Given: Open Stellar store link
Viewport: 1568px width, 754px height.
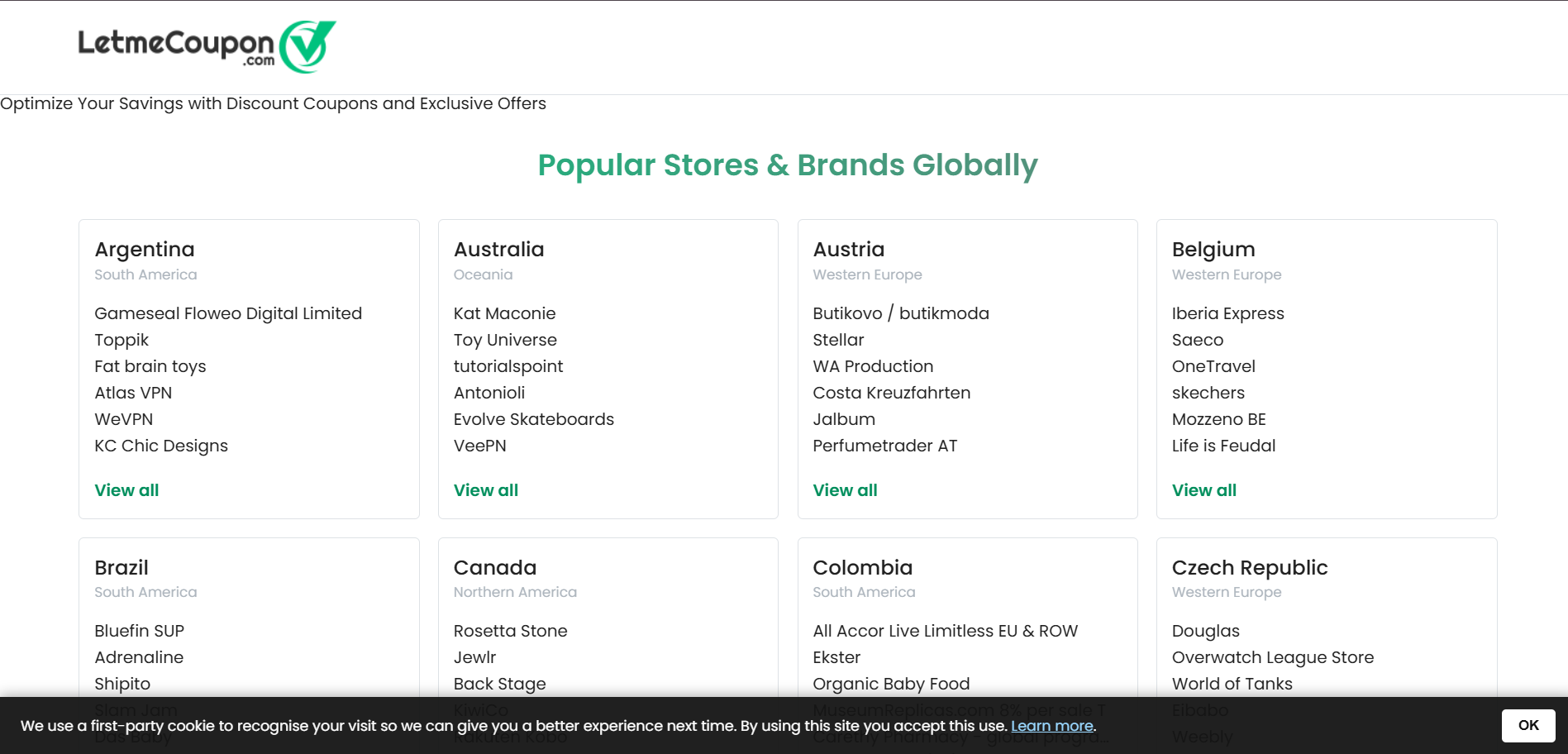Looking at the screenshot, I should pos(838,340).
